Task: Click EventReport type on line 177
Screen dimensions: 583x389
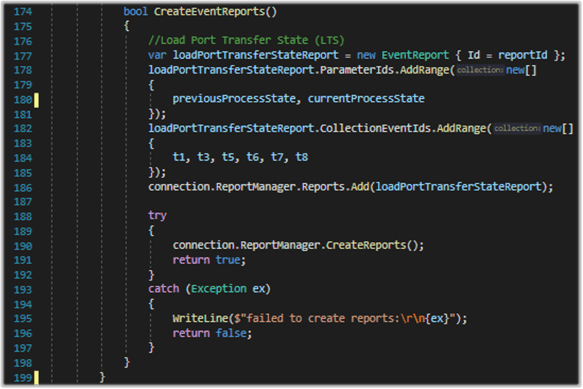Action: click(x=415, y=55)
